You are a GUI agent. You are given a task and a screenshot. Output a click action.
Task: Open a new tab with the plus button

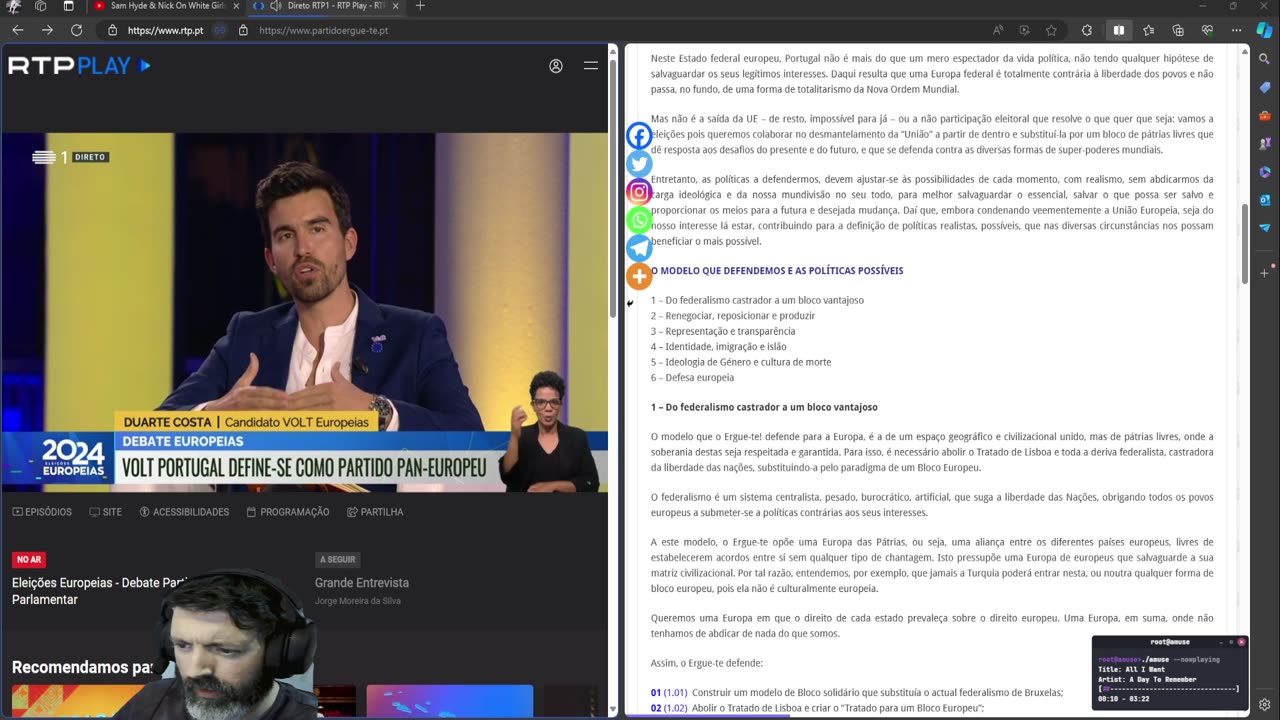coord(420,6)
